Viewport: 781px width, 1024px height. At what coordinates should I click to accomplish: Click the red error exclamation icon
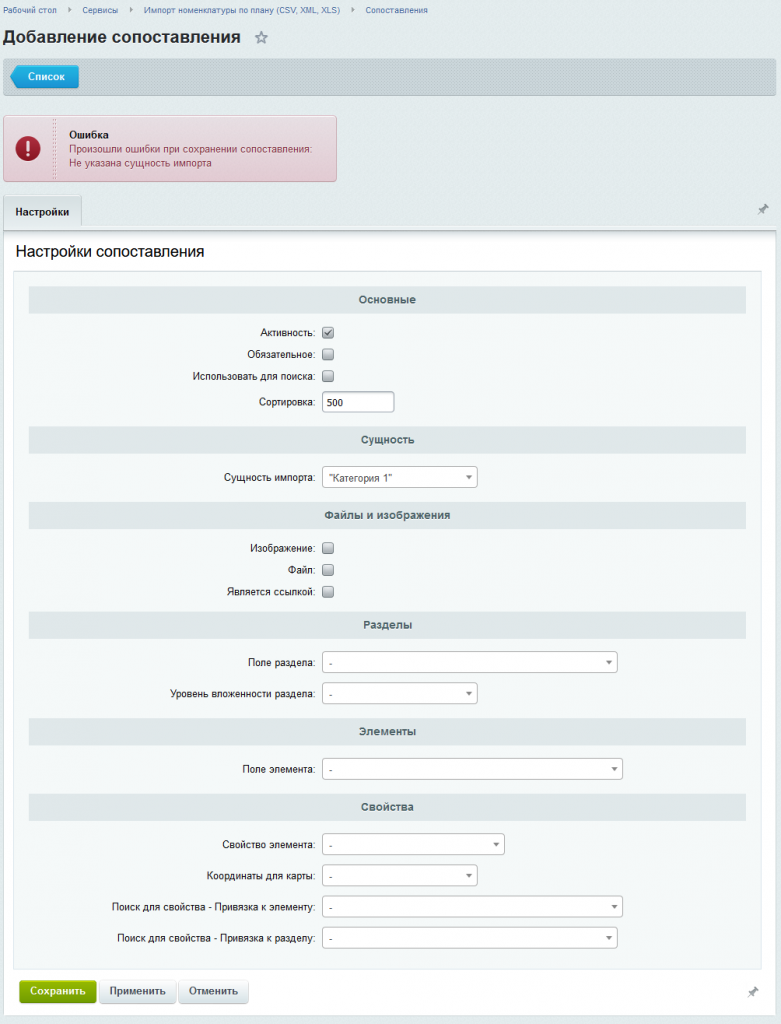[x=28, y=149]
